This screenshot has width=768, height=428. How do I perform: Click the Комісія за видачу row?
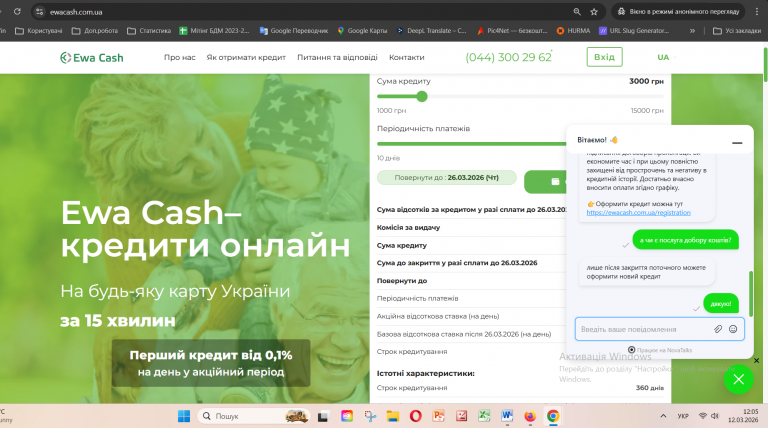471,227
